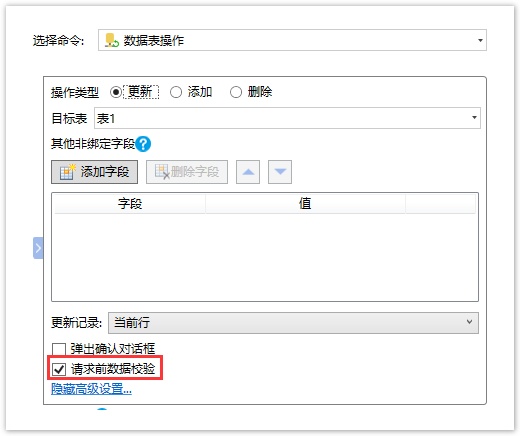Open the 更新记录 dropdown showing 当前行
The image size is (520, 436).
[x=293, y=323]
